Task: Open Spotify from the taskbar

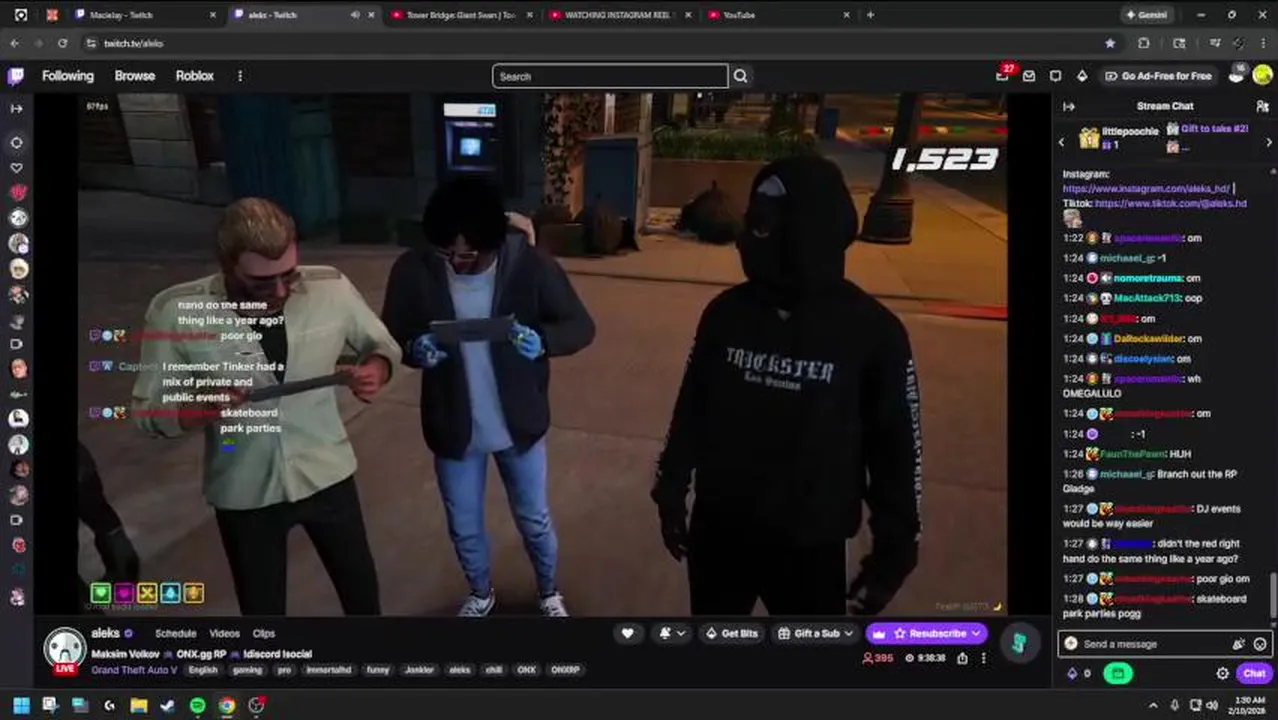Action: click(x=197, y=705)
